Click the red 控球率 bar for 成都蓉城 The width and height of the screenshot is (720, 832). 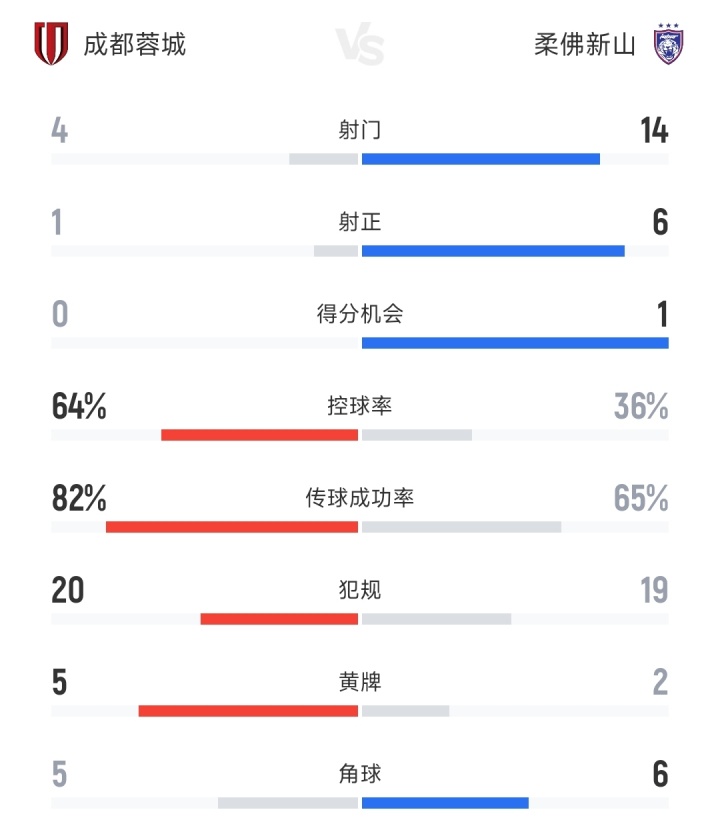pos(259,435)
